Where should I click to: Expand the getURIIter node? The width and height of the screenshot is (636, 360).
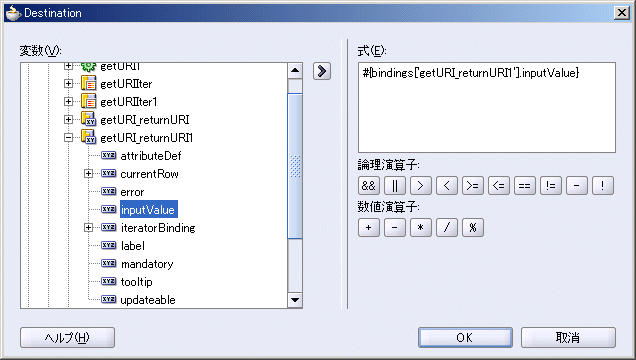pos(68,84)
